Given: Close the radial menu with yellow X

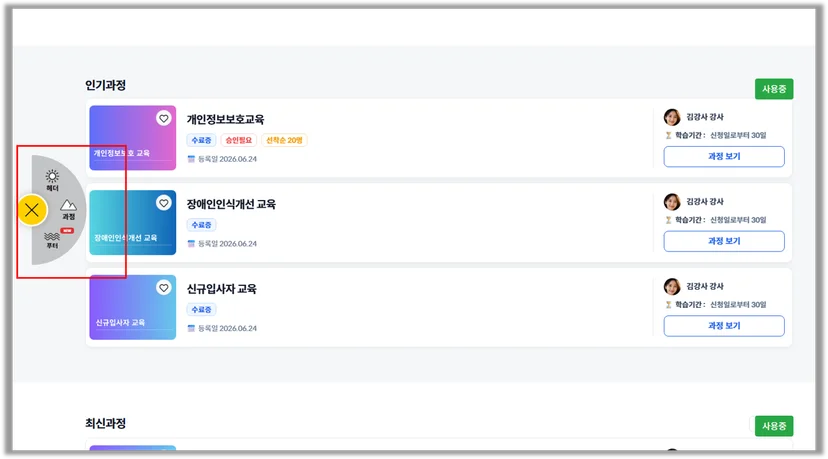Looking at the screenshot, I should pyautogui.click(x=32, y=210).
